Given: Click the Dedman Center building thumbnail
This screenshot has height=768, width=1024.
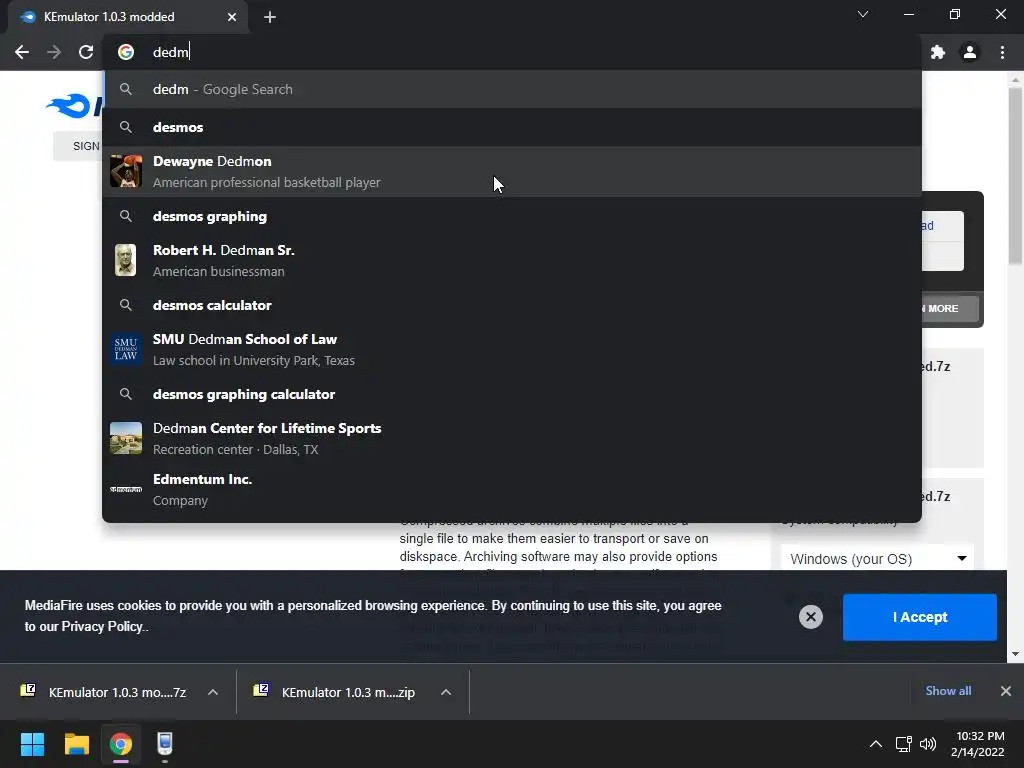Looking at the screenshot, I should [x=126, y=438].
